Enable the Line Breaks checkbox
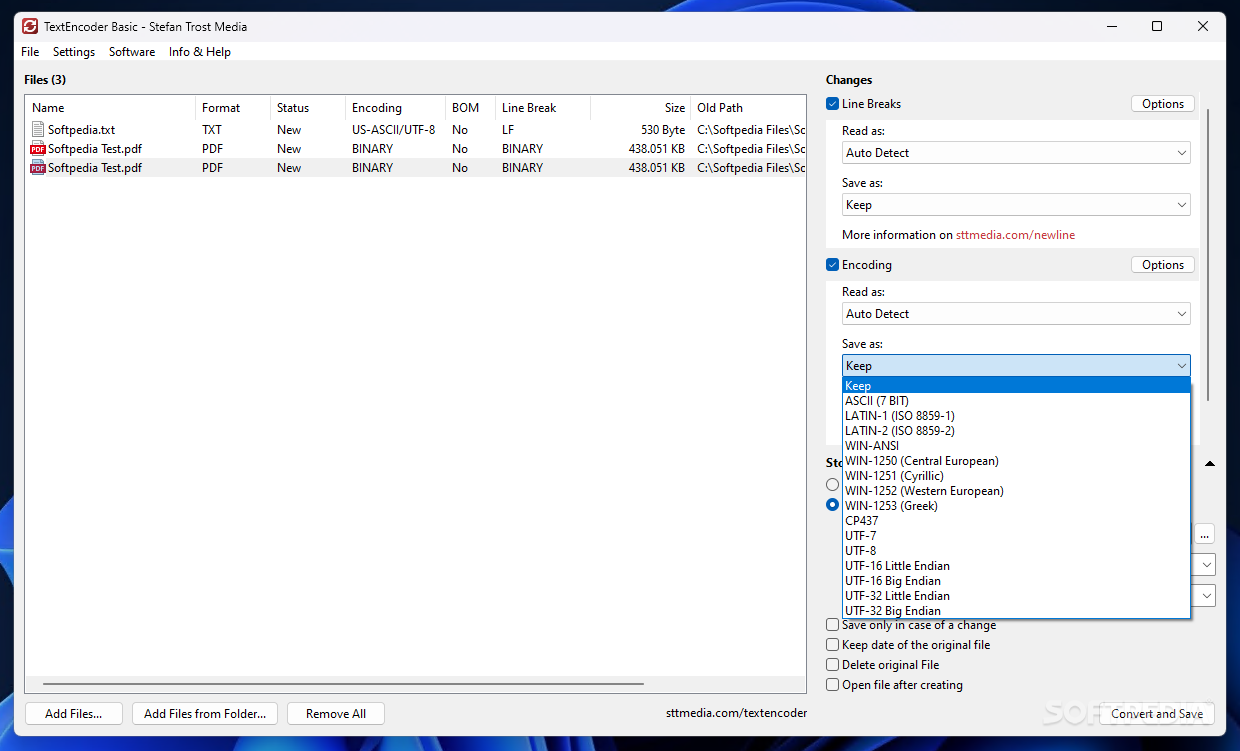This screenshot has height=751, width=1240. 832,104
